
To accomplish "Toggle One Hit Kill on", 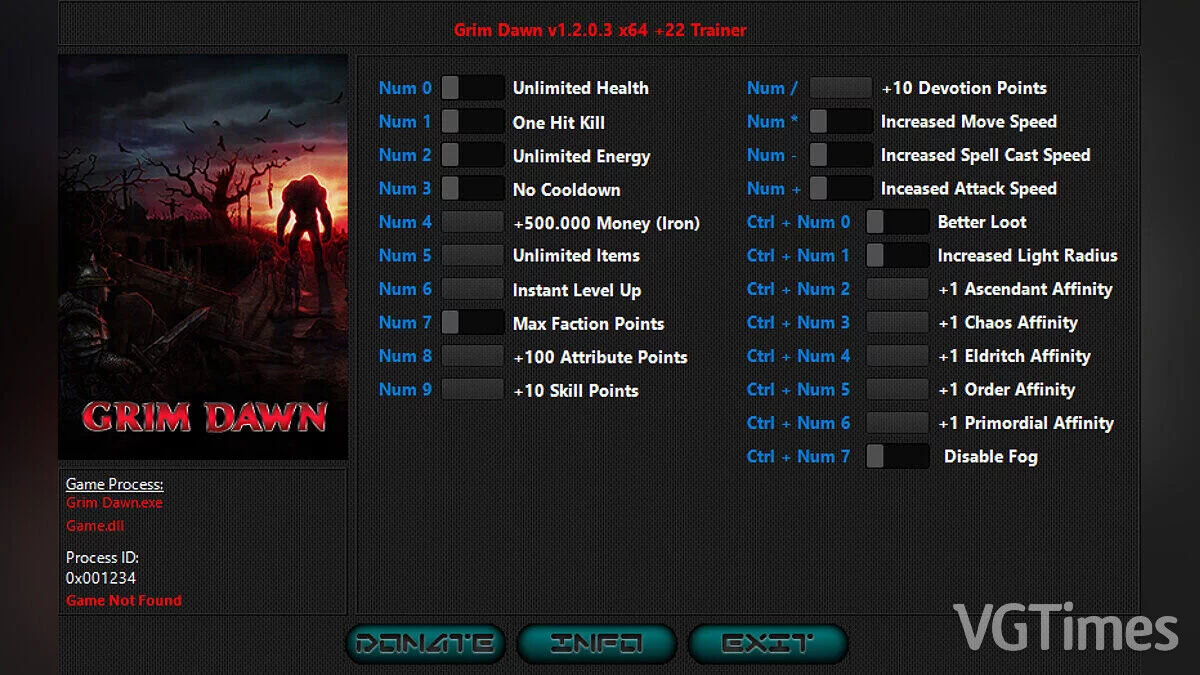I will [x=472, y=121].
